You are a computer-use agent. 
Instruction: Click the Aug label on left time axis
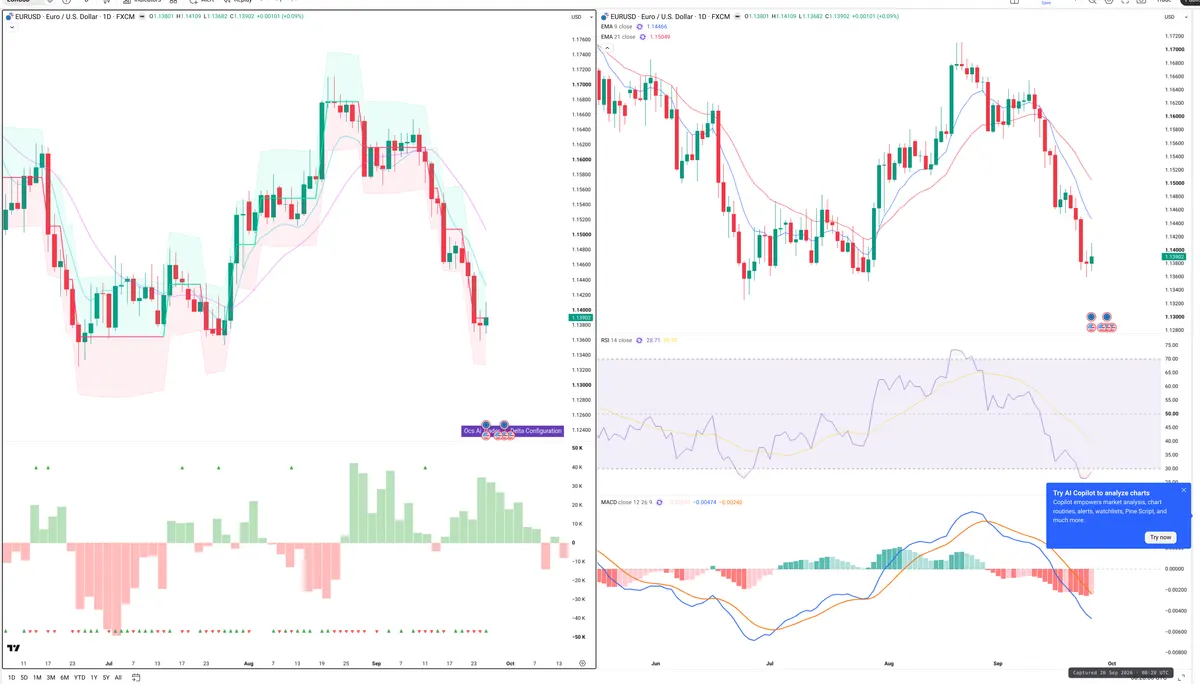point(249,663)
